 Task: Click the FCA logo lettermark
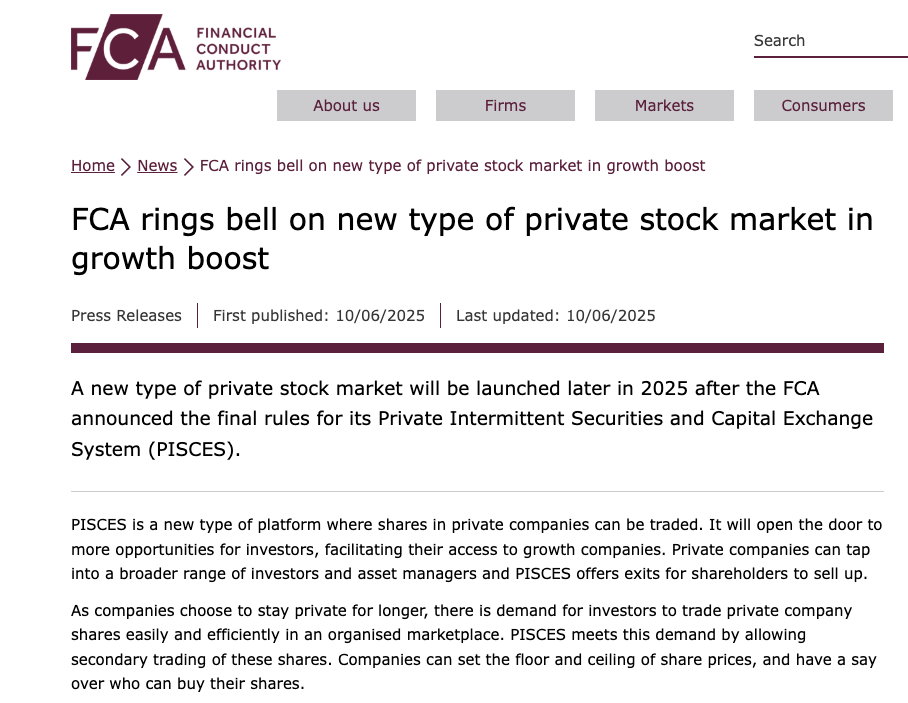pyautogui.click(x=127, y=47)
